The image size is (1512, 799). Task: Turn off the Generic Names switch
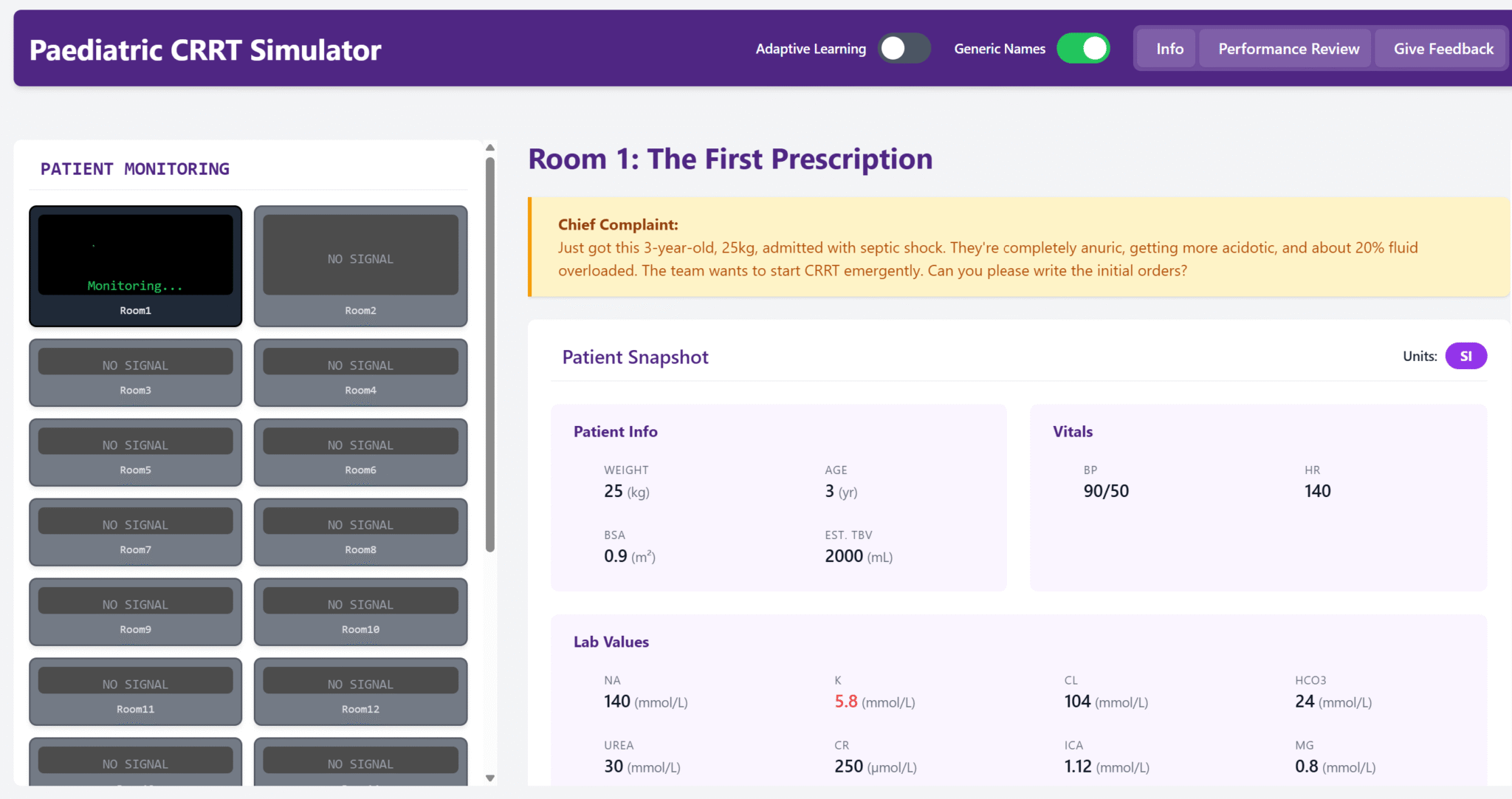(x=1083, y=49)
